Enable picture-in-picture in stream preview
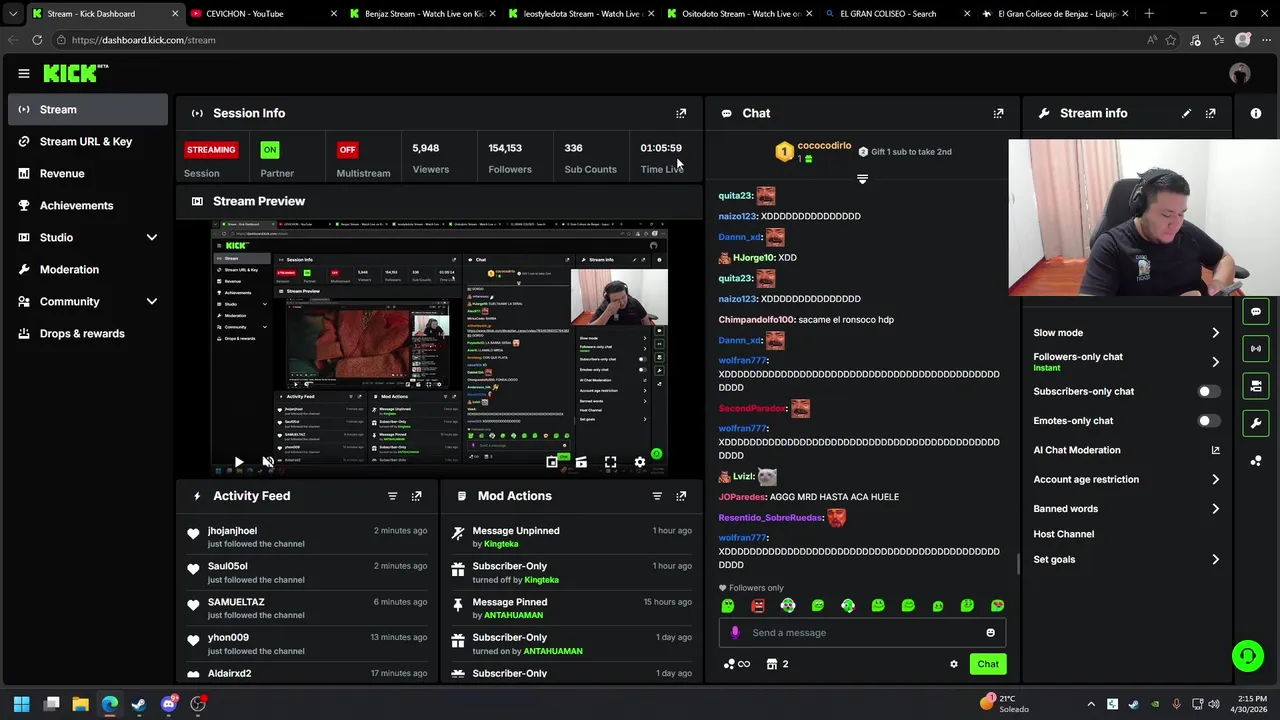The image size is (1280, 720). [x=552, y=462]
